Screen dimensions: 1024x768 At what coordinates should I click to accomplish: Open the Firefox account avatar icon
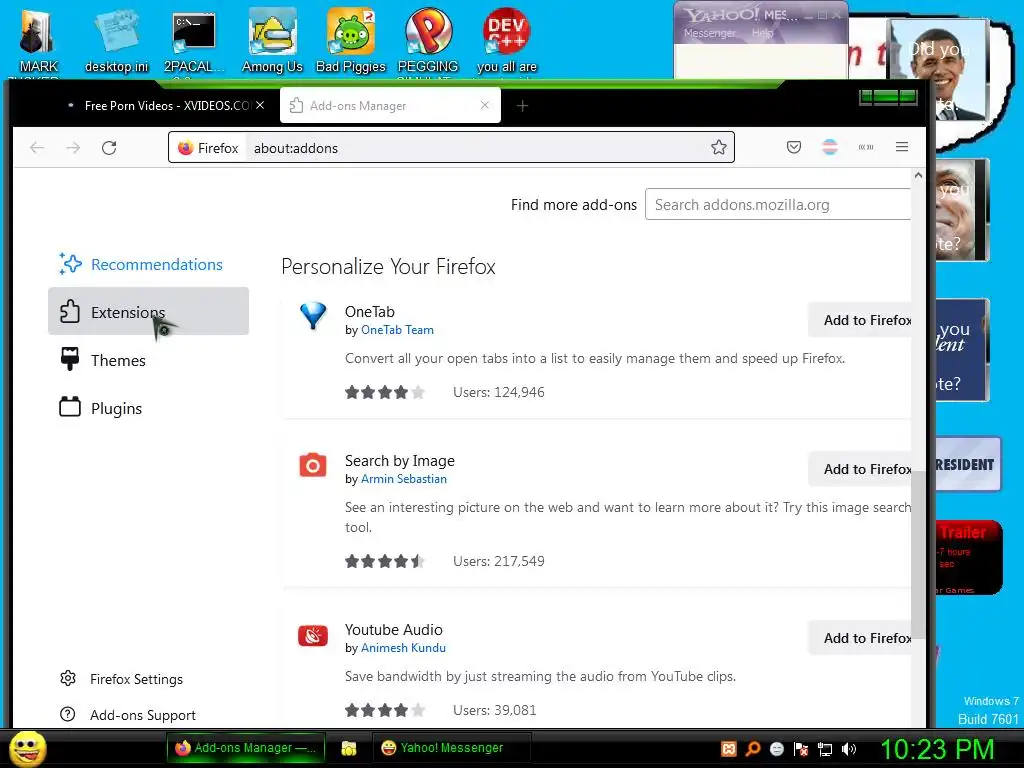click(829, 147)
